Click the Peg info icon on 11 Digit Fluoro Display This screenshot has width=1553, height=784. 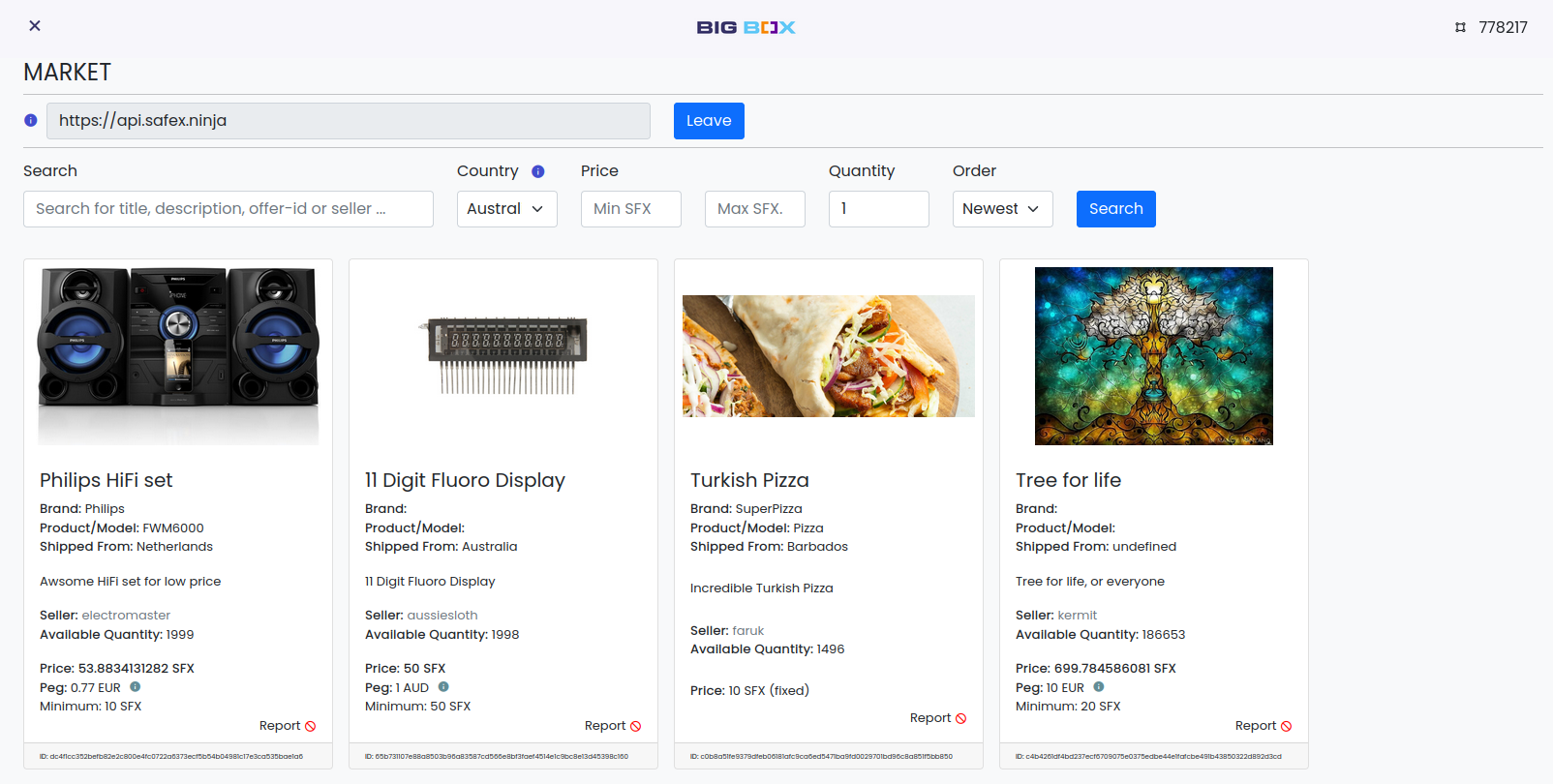pyautogui.click(x=443, y=687)
